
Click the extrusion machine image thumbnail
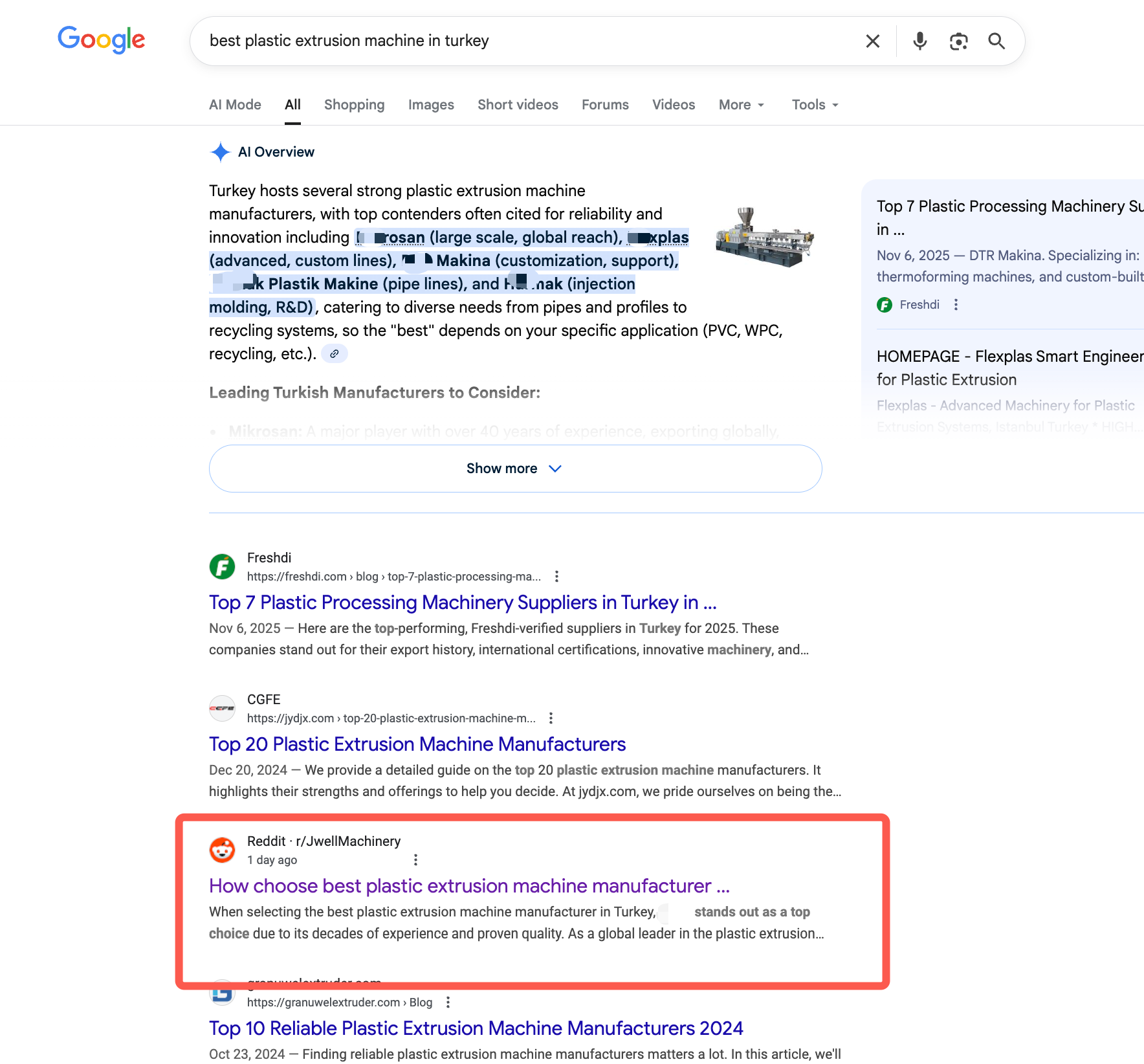coord(765,237)
